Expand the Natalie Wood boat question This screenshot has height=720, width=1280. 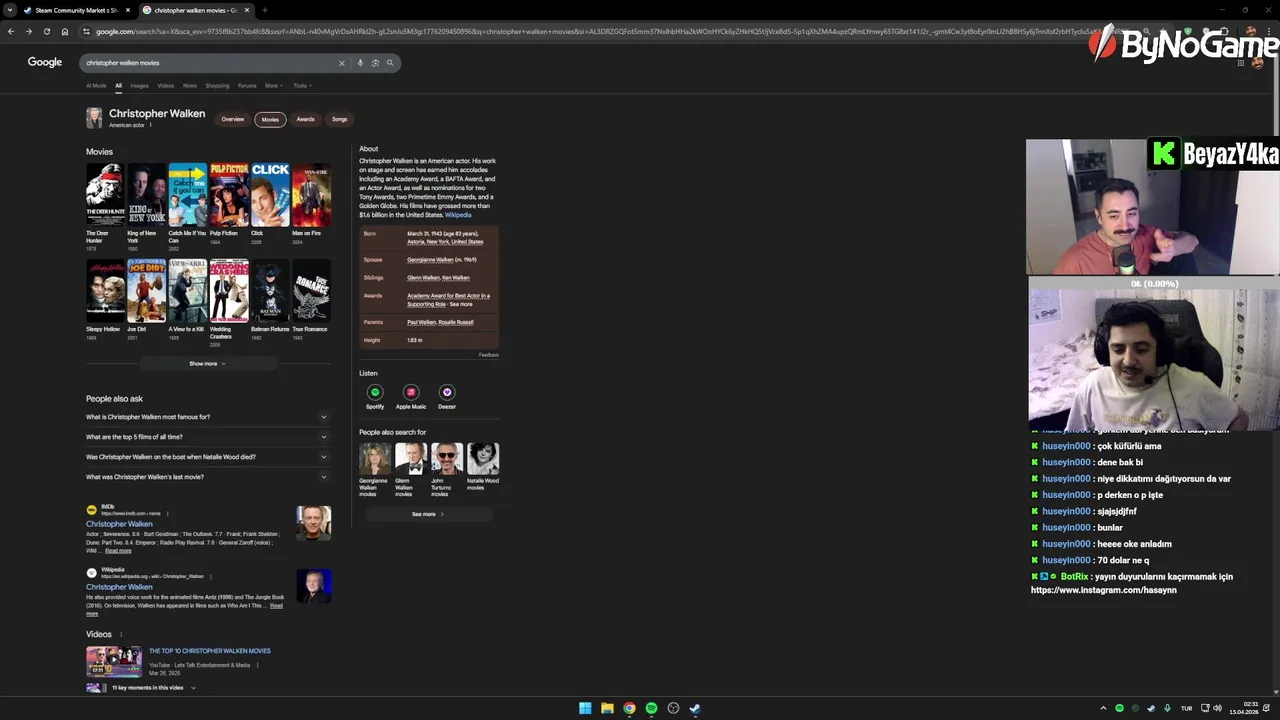(x=208, y=457)
